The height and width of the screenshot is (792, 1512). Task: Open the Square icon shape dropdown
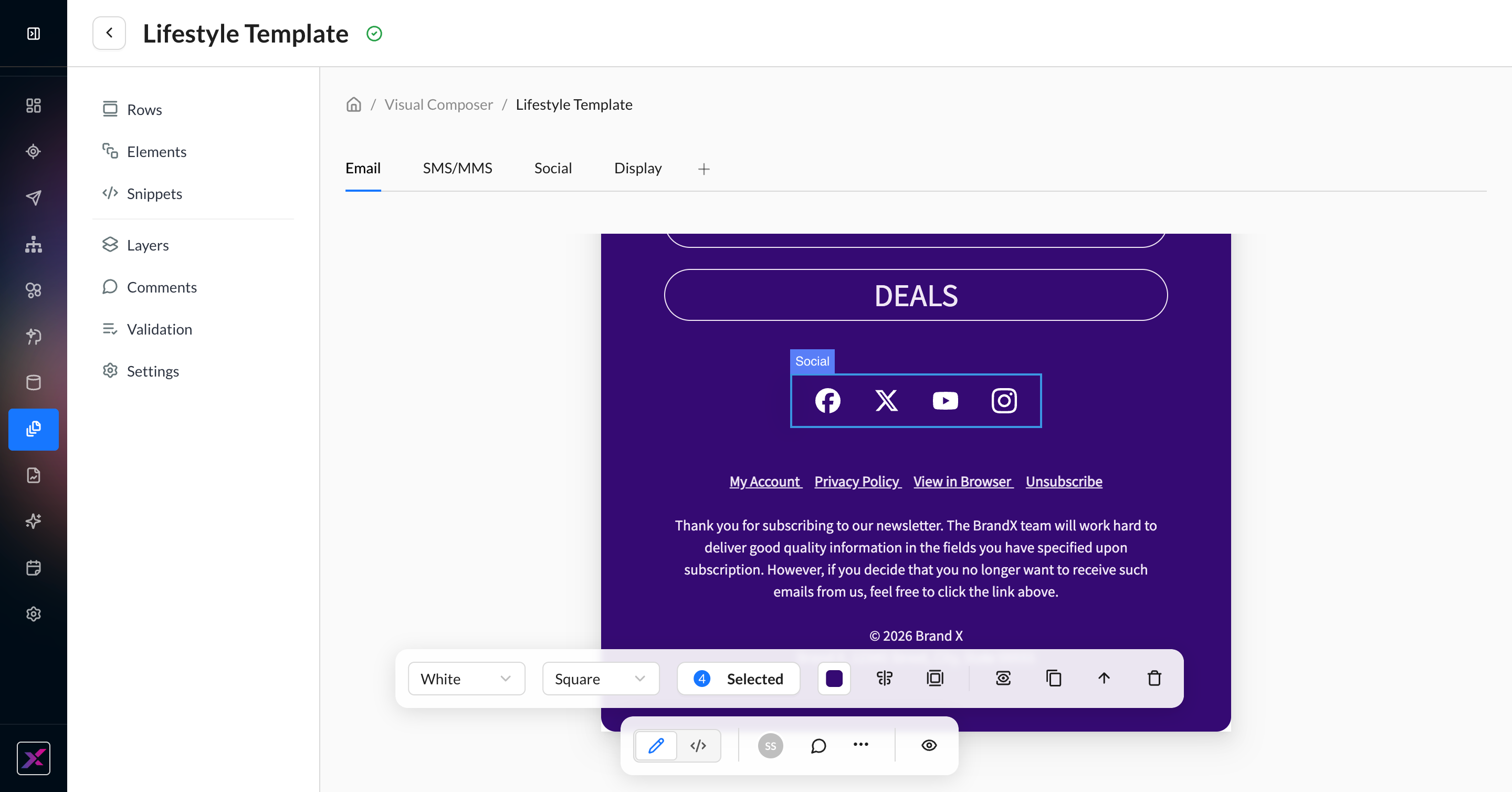point(601,679)
